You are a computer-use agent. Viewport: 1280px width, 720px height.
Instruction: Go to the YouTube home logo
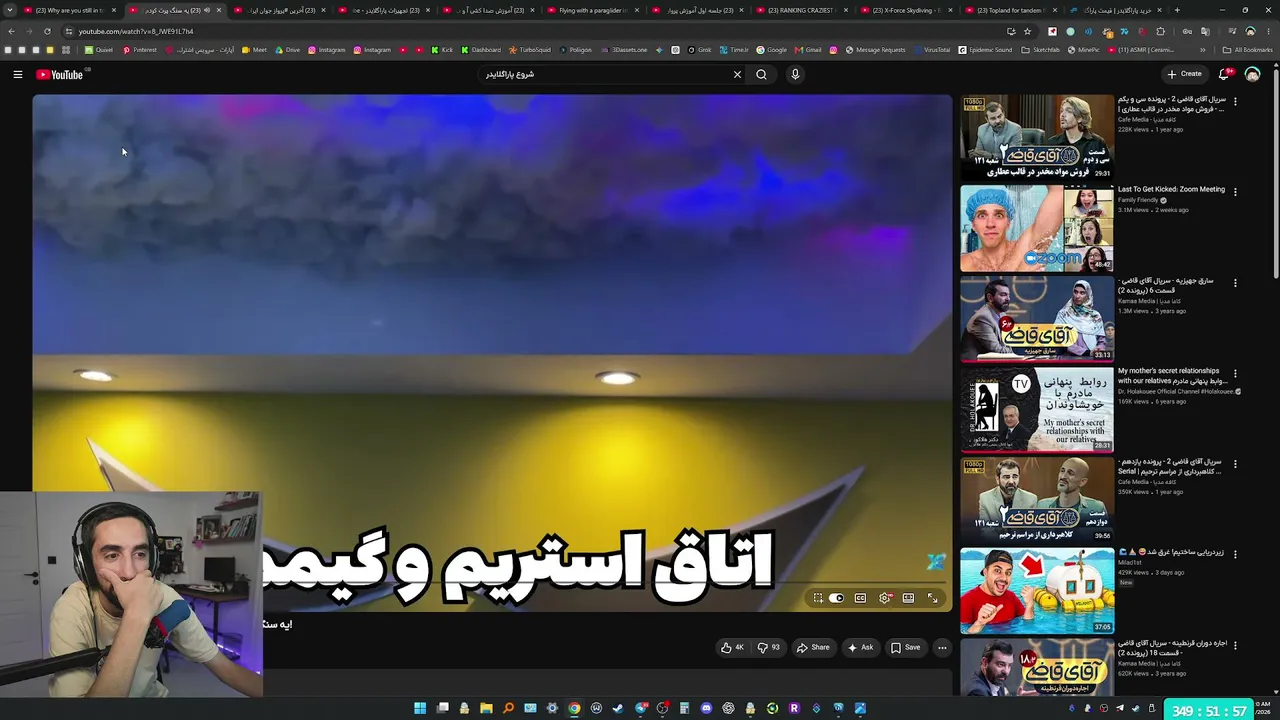coord(60,74)
